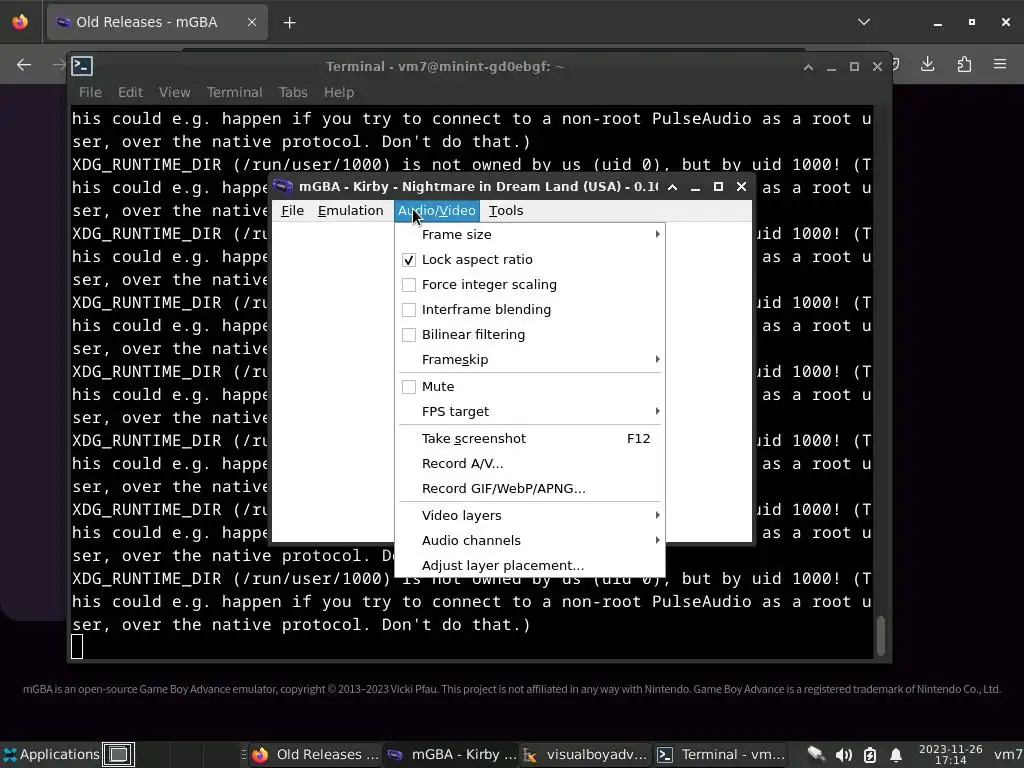Image resolution: width=1024 pixels, height=768 pixels.
Task: Click the terminal cursor prompt line
Action: click(77, 647)
